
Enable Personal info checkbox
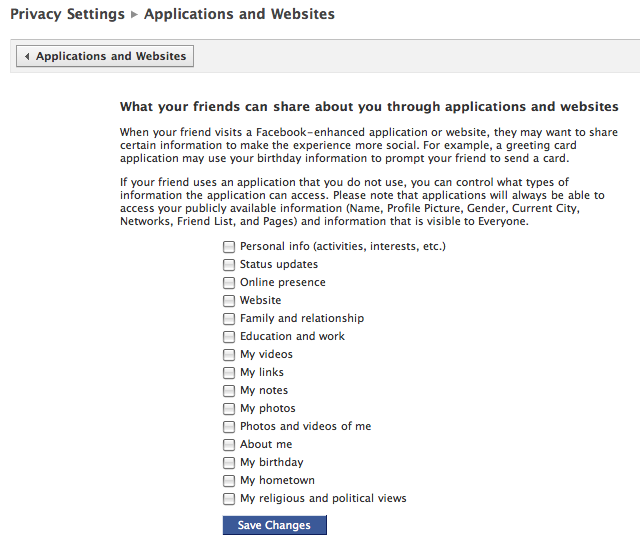229,247
